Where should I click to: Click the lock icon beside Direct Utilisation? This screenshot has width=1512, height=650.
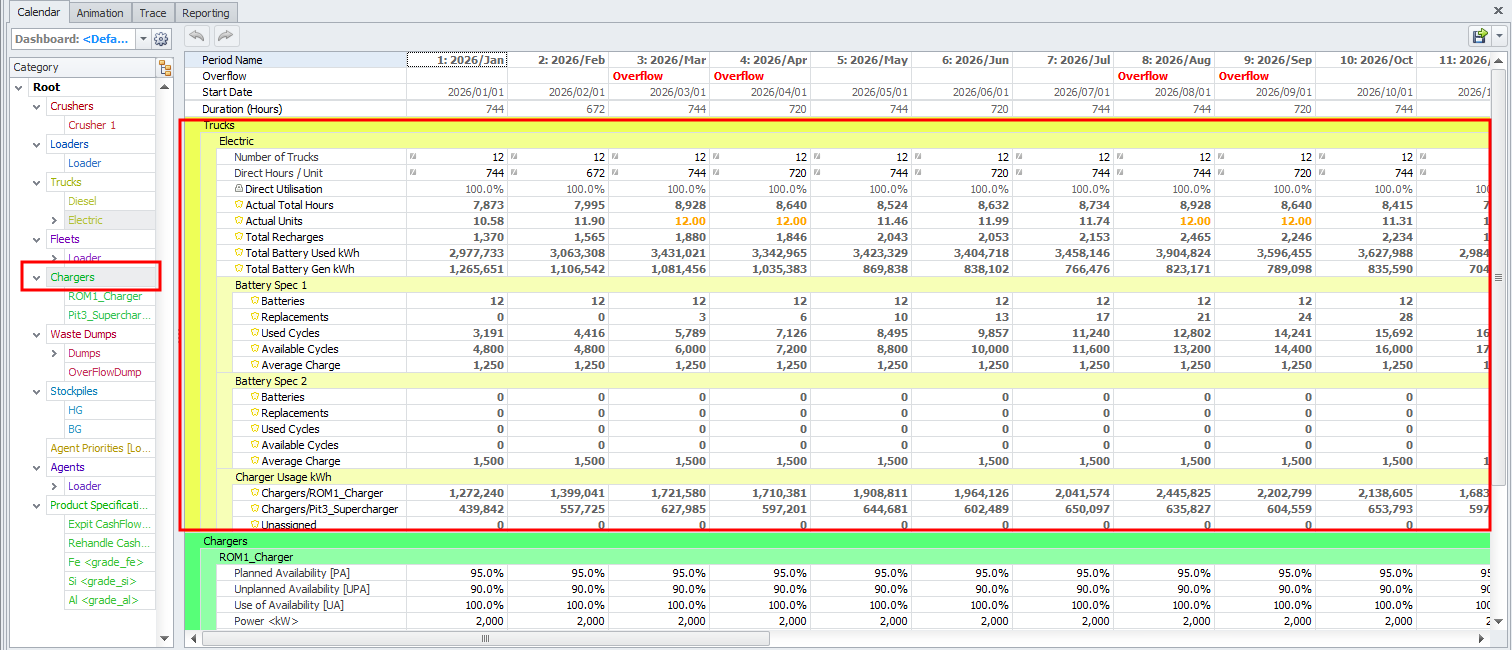238,189
